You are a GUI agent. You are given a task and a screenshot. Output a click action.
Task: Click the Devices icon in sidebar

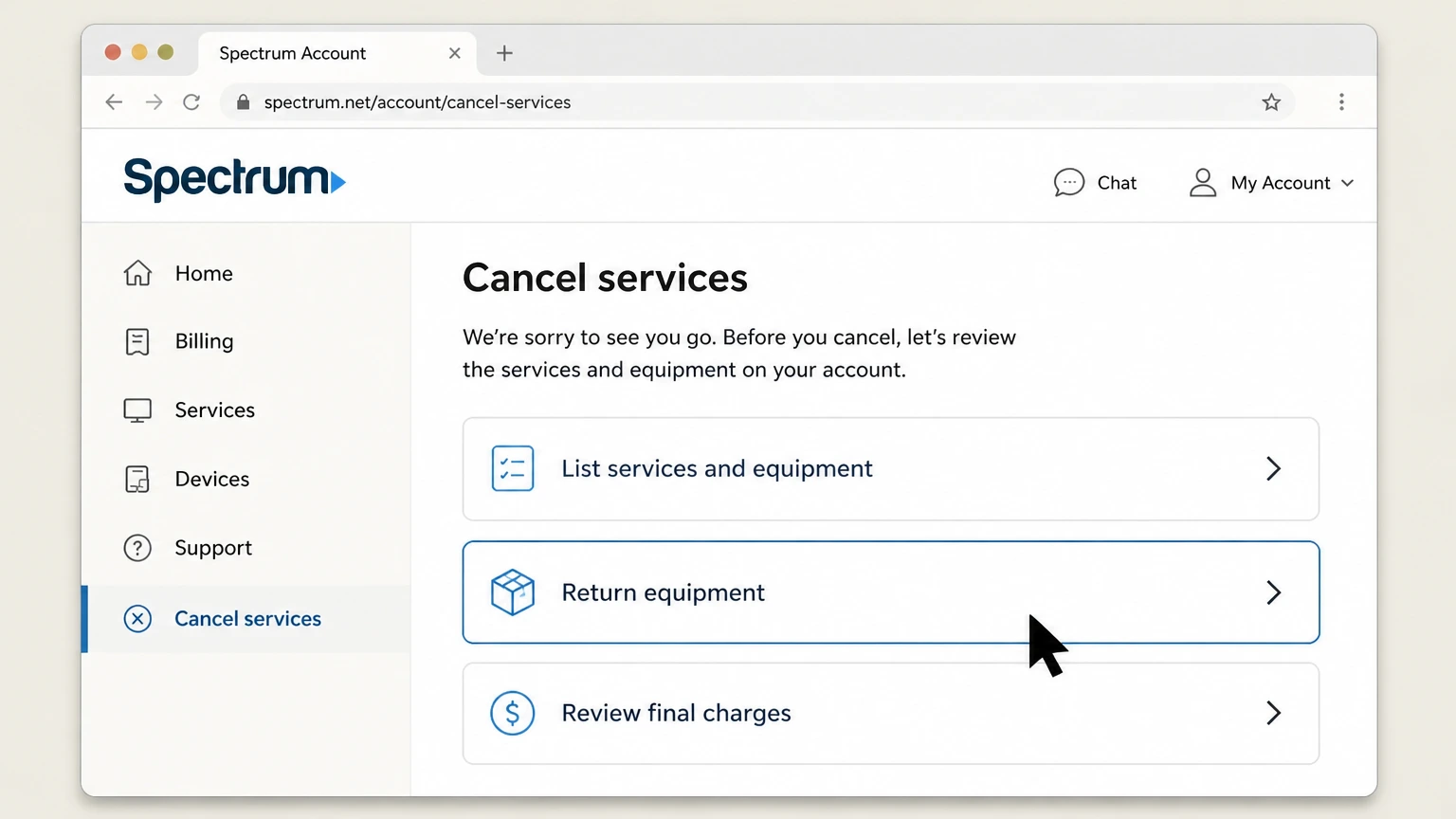(137, 479)
